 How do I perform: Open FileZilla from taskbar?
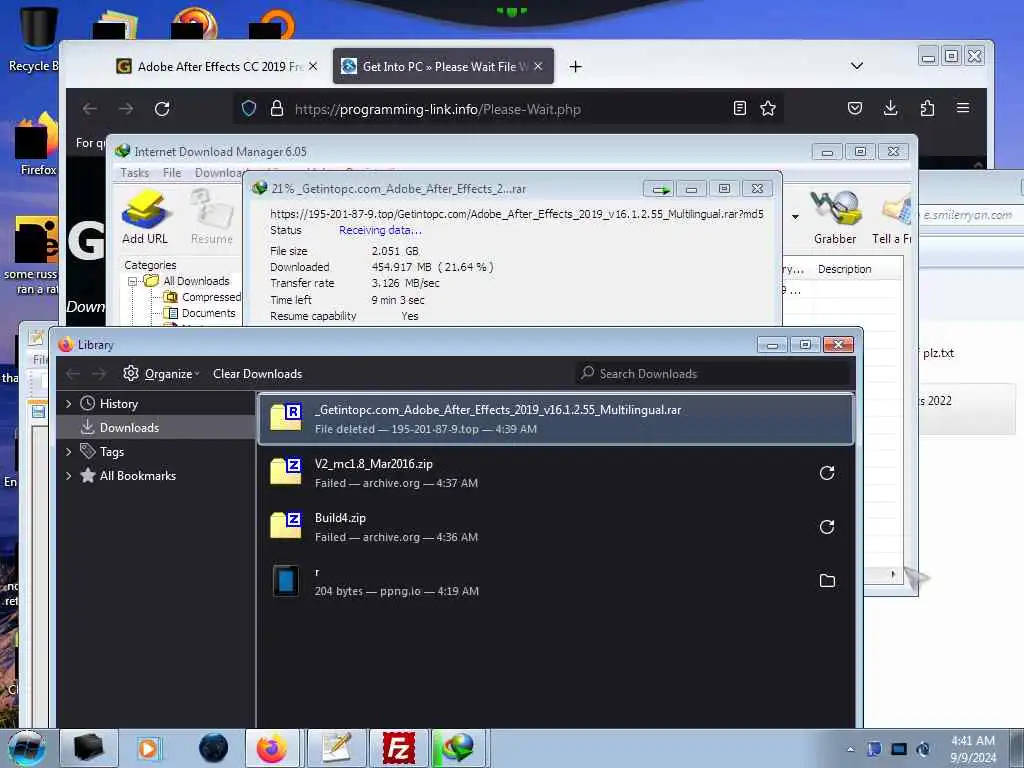(398, 748)
